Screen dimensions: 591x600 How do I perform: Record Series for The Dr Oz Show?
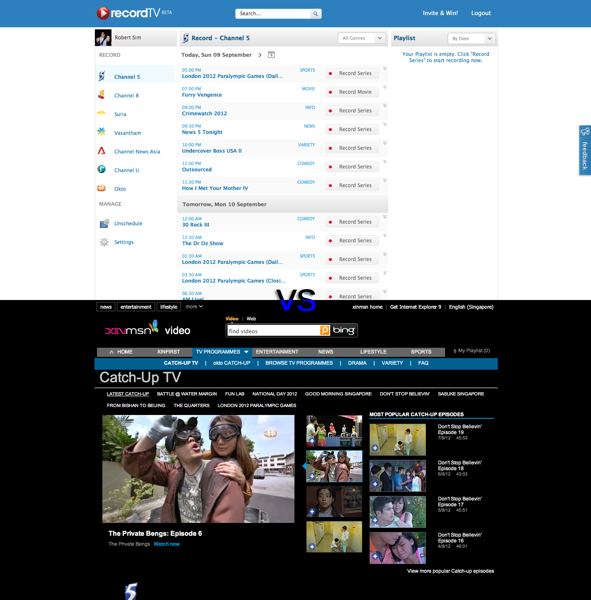[352, 240]
